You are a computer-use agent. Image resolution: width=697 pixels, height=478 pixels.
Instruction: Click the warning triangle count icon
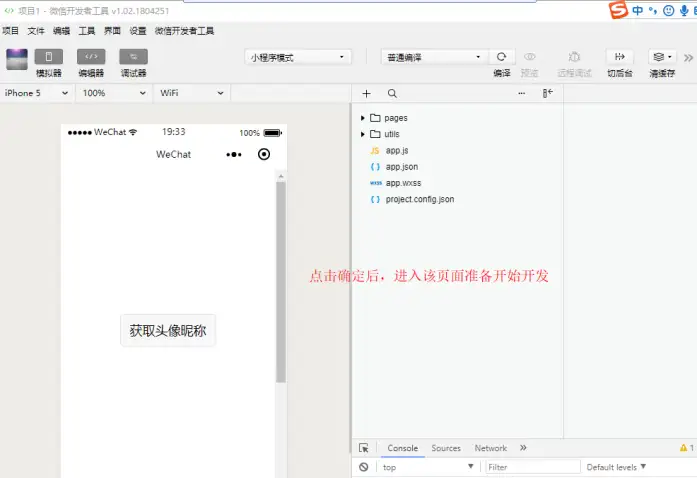(x=686, y=448)
